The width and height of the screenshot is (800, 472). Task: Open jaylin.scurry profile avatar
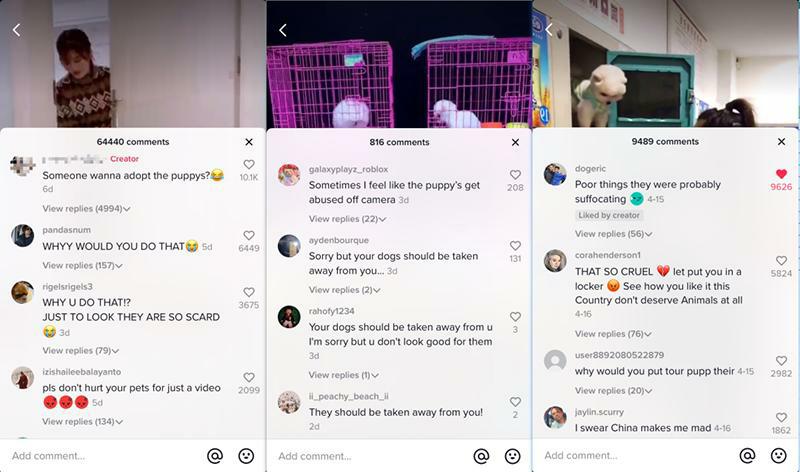coord(555,417)
